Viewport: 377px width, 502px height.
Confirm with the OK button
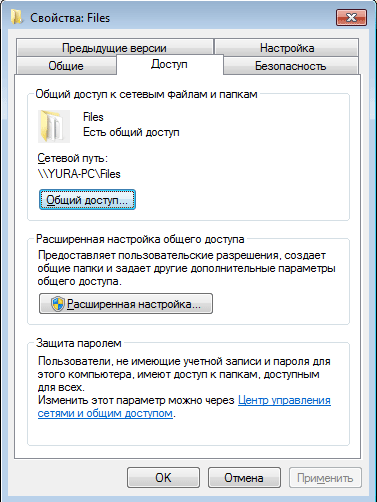[x=163, y=477]
